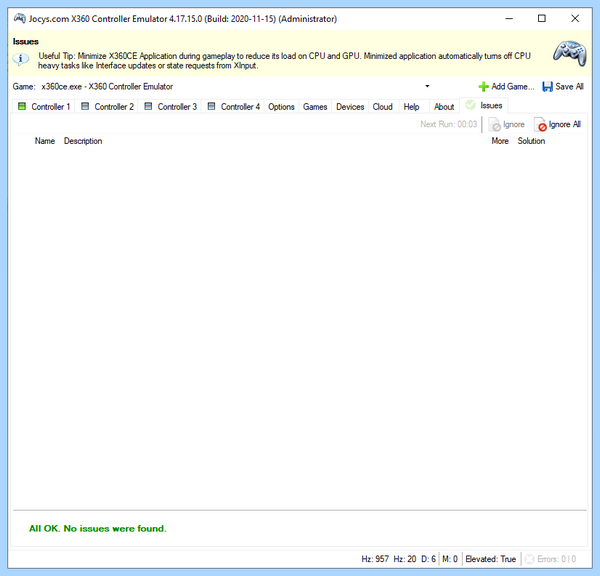Image resolution: width=600 pixels, height=576 pixels.
Task: Click the Name column header
Action: point(45,141)
